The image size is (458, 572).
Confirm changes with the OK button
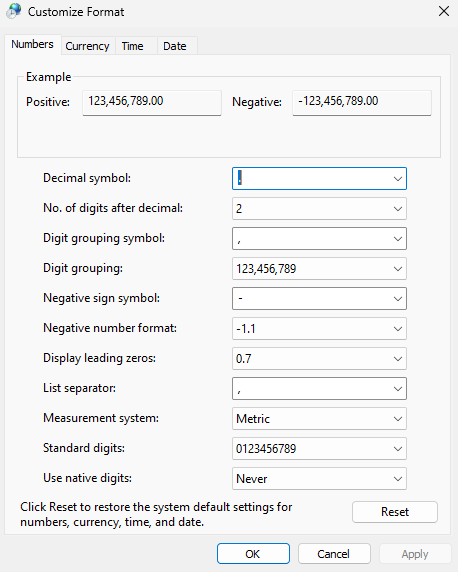(253, 554)
